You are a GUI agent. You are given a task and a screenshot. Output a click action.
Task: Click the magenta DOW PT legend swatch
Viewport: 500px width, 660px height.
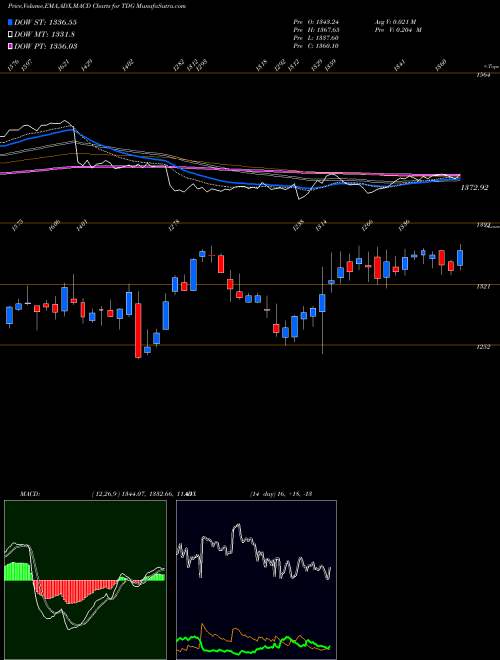(10, 46)
